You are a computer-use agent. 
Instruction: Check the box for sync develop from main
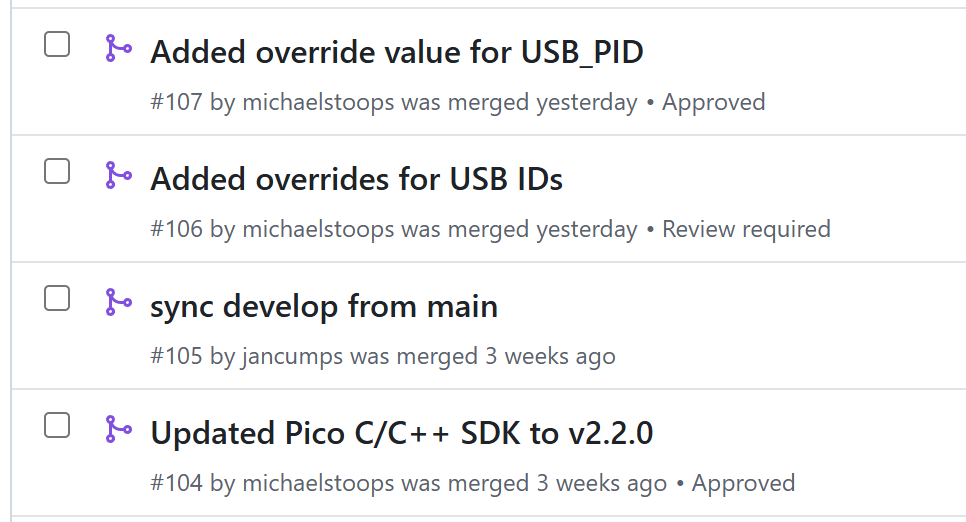(57, 298)
